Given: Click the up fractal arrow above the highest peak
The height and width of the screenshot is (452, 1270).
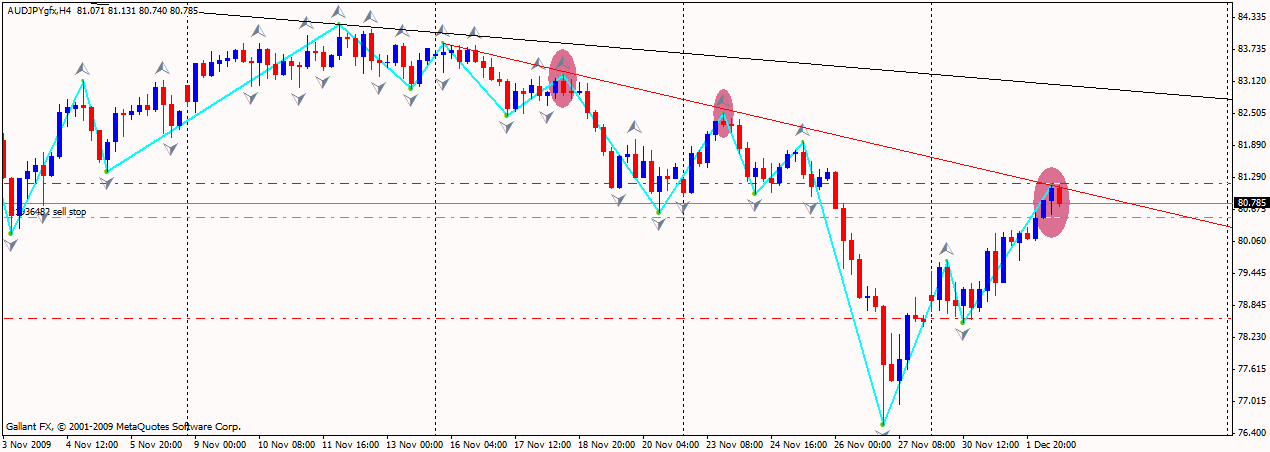Looking at the screenshot, I should 340,17.
